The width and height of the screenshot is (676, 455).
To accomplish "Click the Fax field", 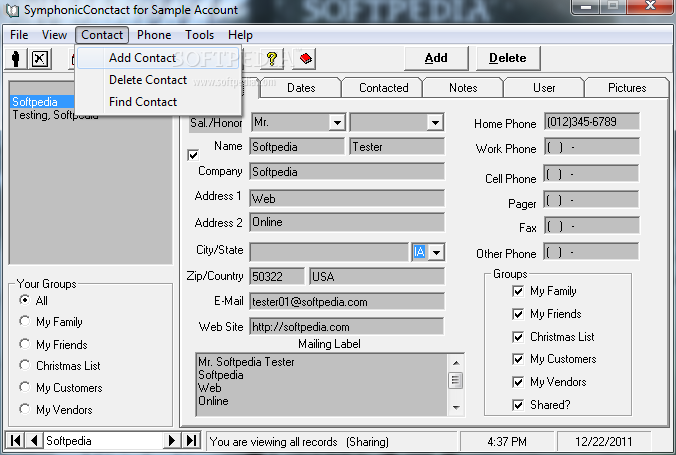I will pos(592,226).
